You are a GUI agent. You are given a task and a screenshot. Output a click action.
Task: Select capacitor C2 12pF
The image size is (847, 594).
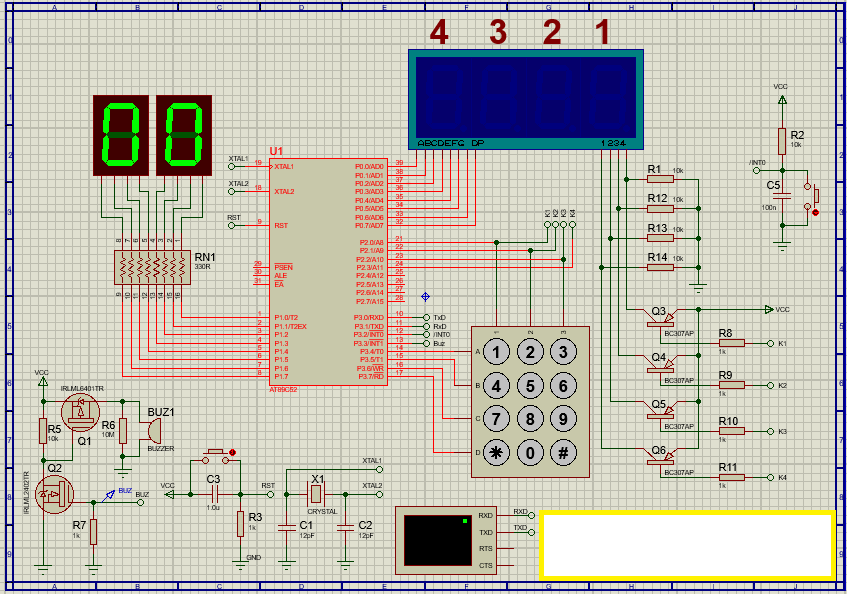(345, 527)
